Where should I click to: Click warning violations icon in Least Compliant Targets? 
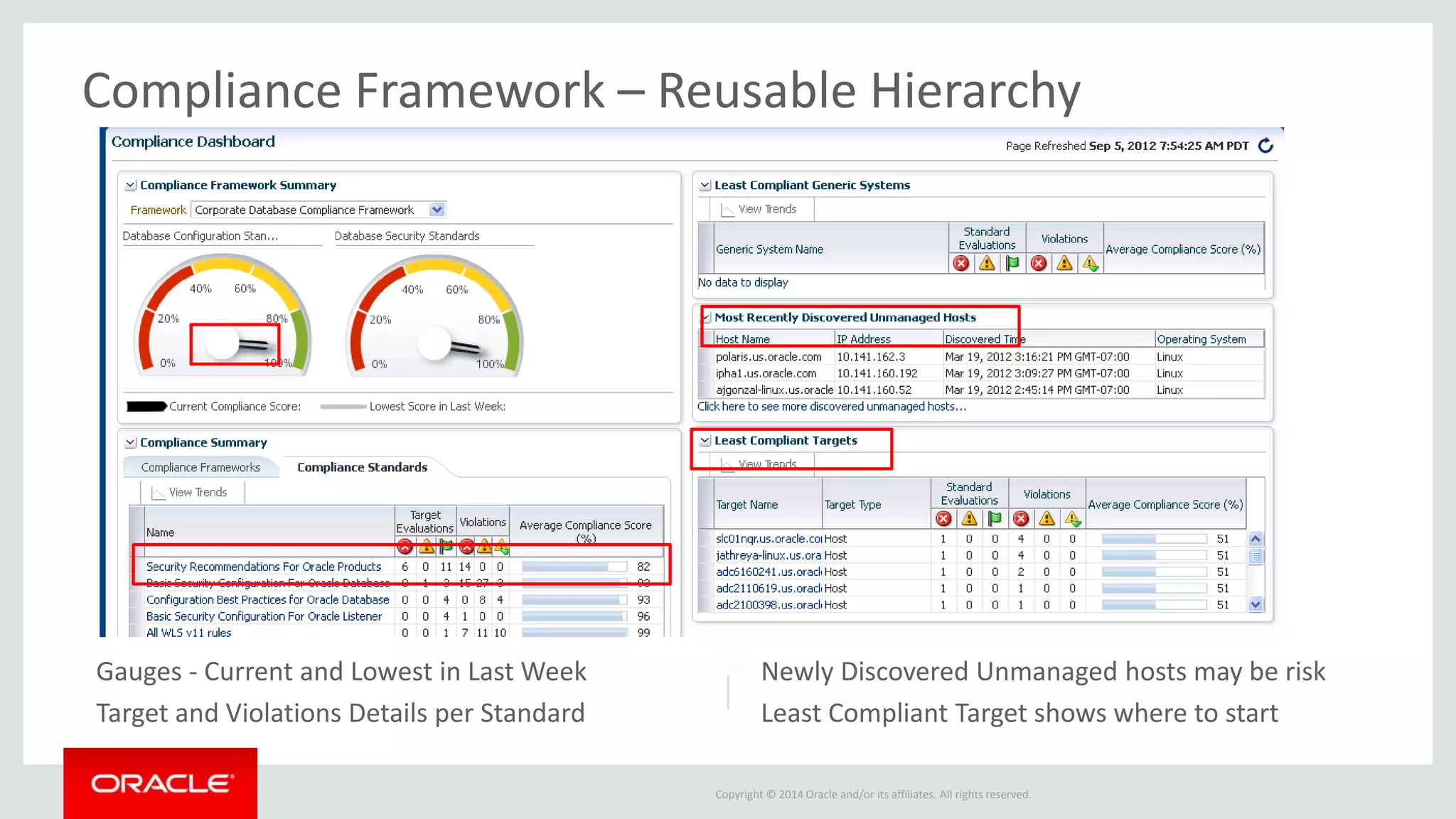tap(1046, 519)
